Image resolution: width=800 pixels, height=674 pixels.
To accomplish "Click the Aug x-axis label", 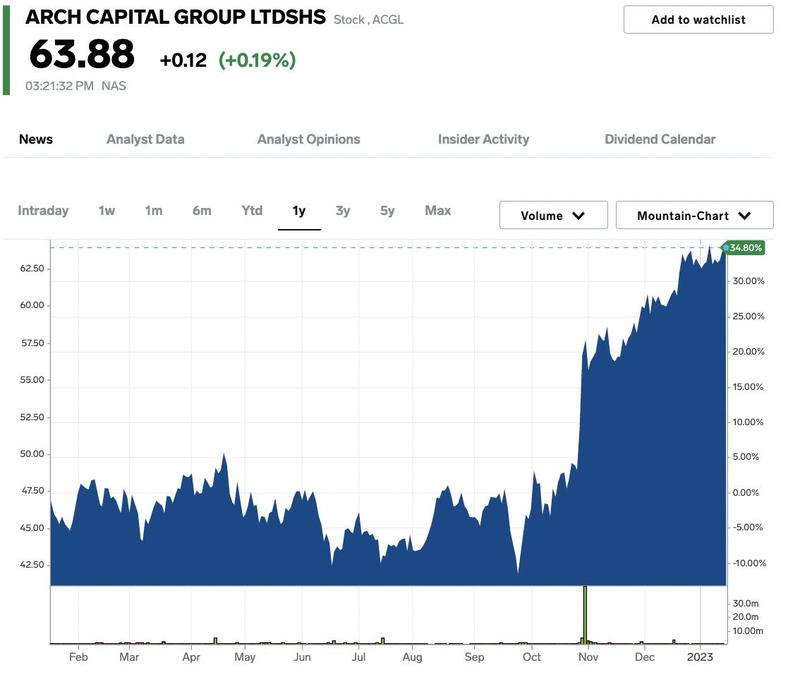I will point(412,657).
